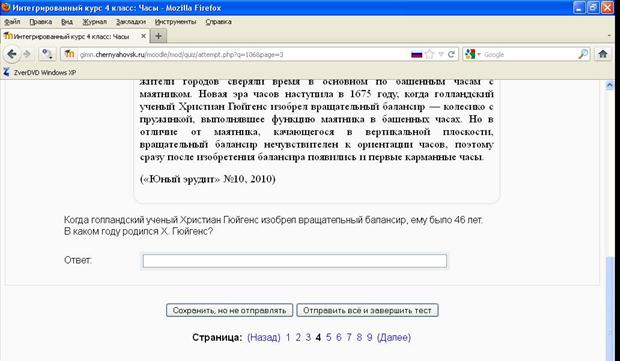This screenshot has width=620, height=361.
Task: Open the Справка menu
Action: click(218, 22)
